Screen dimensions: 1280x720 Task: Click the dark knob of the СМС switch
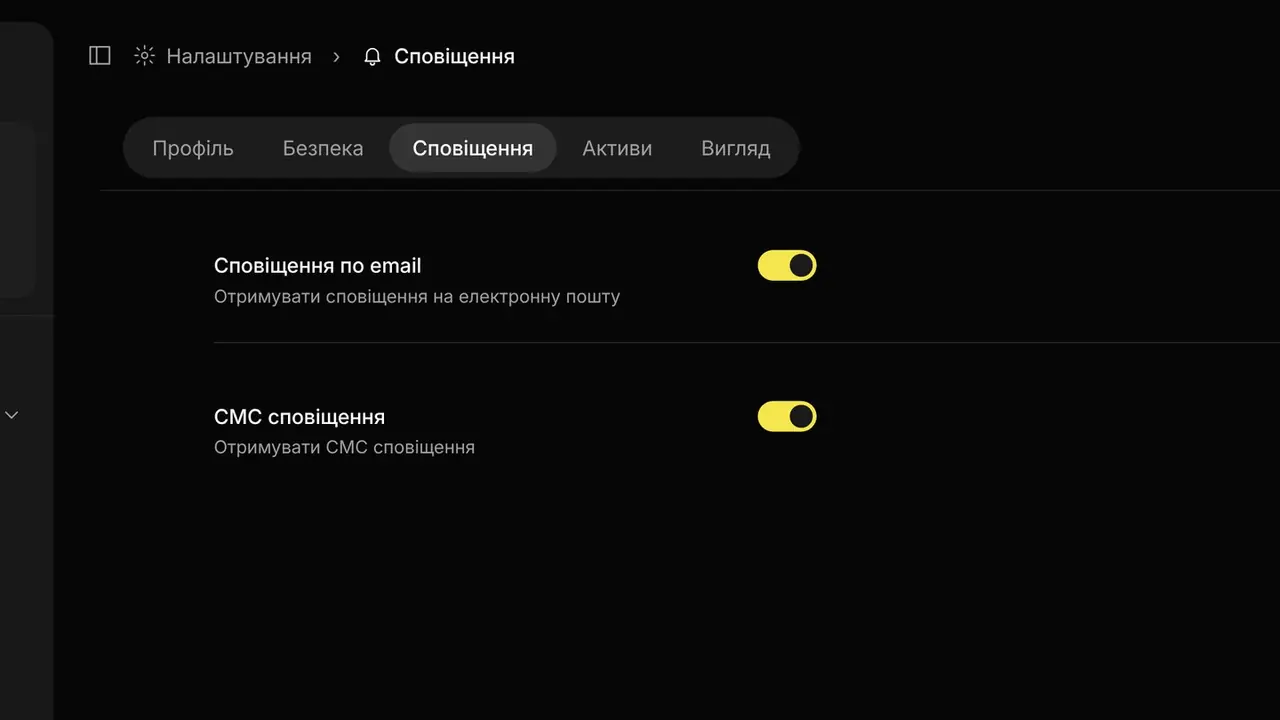pyautogui.click(x=801, y=416)
